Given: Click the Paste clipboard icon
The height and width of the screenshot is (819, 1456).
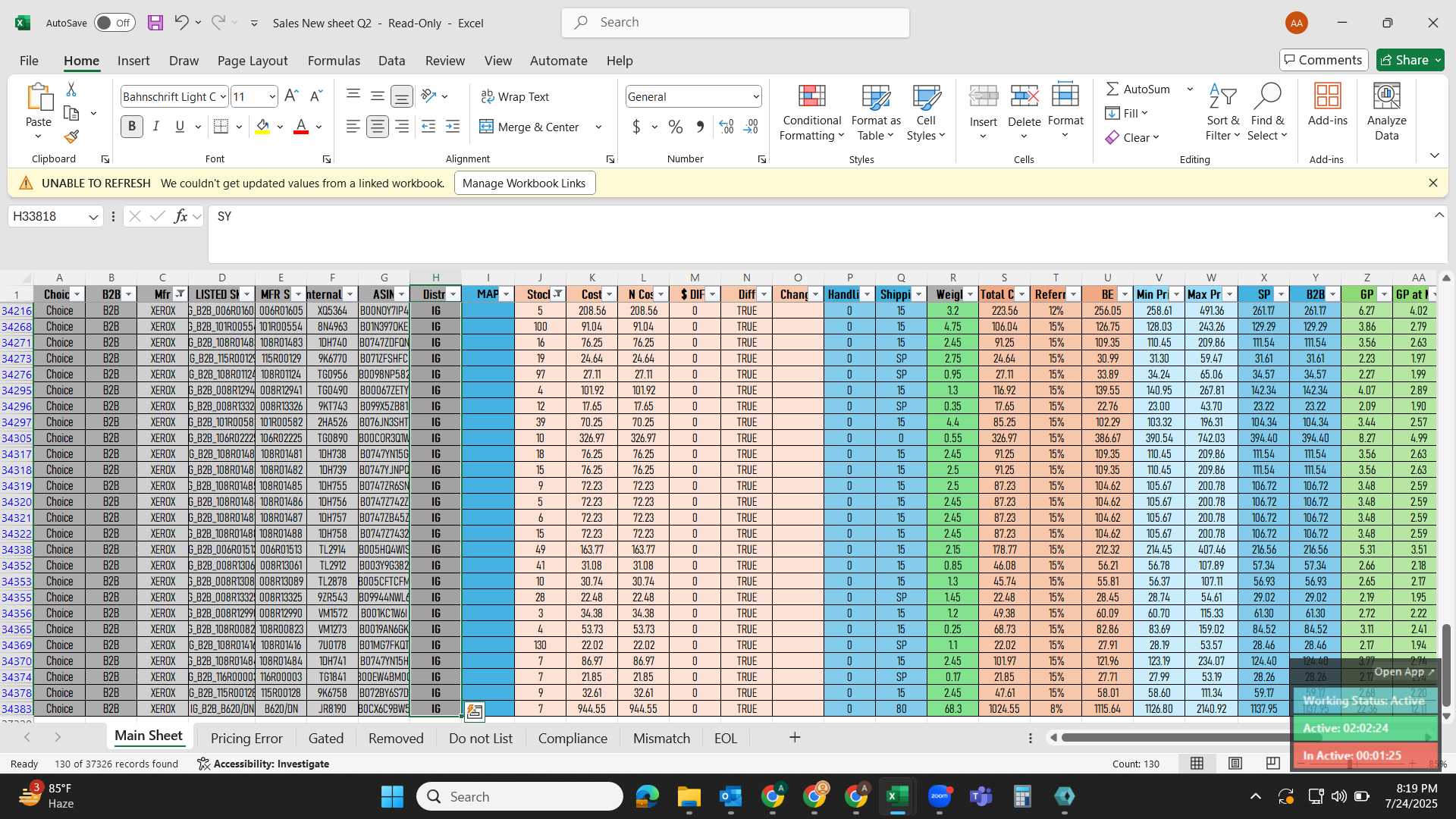Looking at the screenshot, I should 39,98.
